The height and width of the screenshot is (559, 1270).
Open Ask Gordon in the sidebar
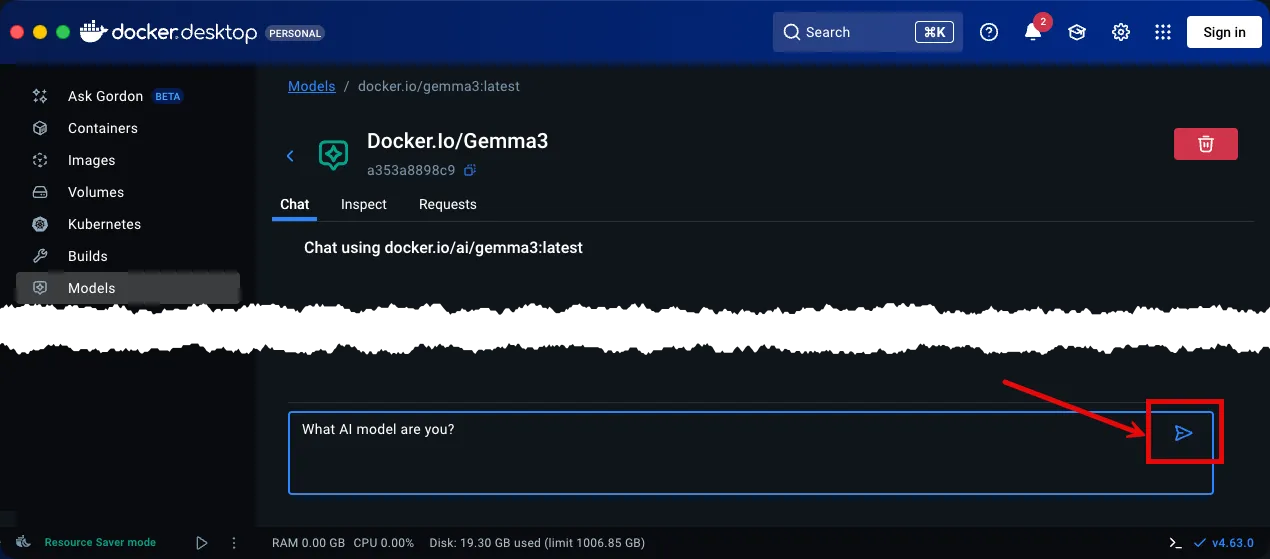click(x=128, y=96)
